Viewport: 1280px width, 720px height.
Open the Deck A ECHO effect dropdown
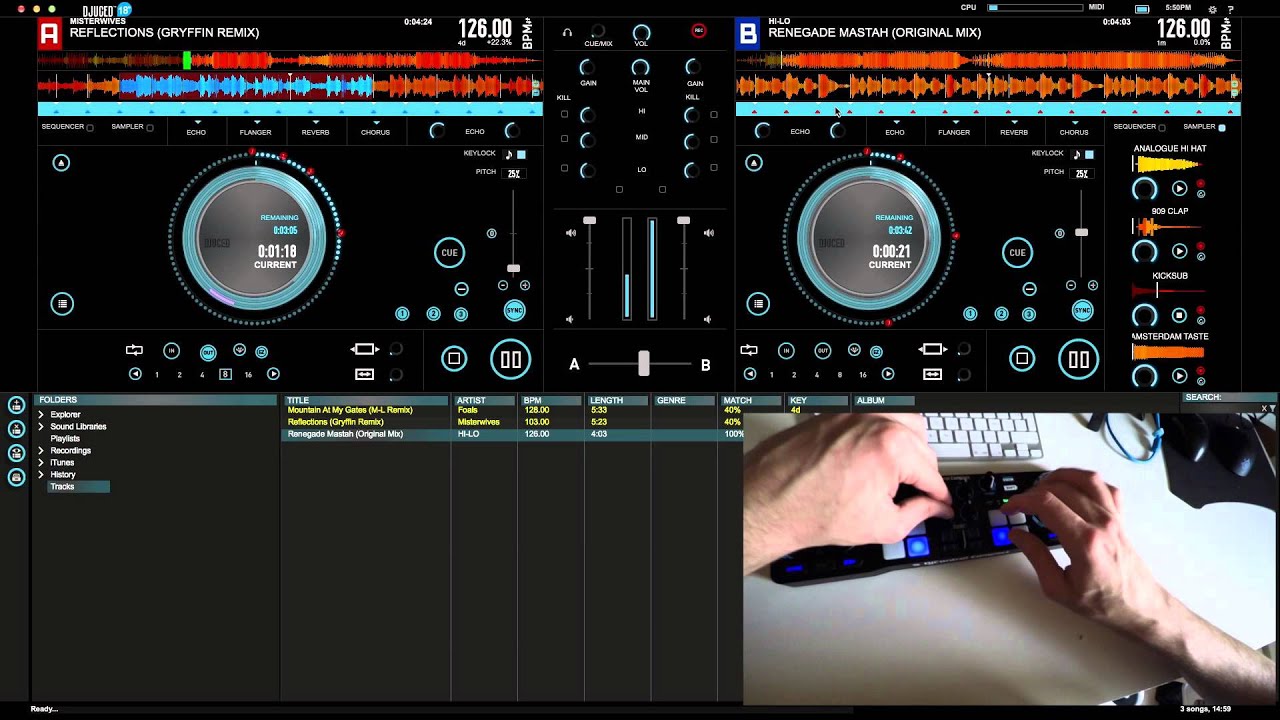196,130
